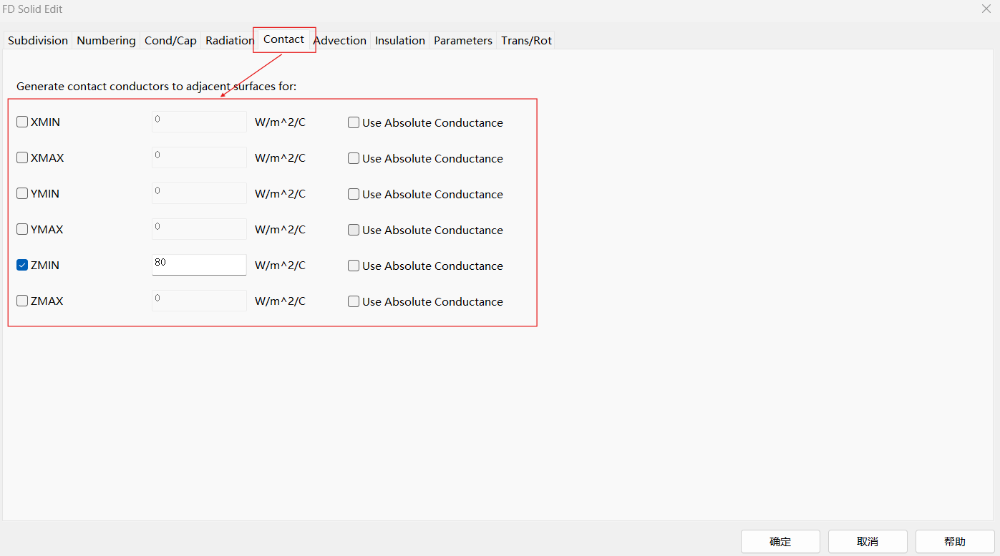The width and height of the screenshot is (1000, 556).
Task: Tick the YMIN checkbox
Action: click(x=22, y=194)
